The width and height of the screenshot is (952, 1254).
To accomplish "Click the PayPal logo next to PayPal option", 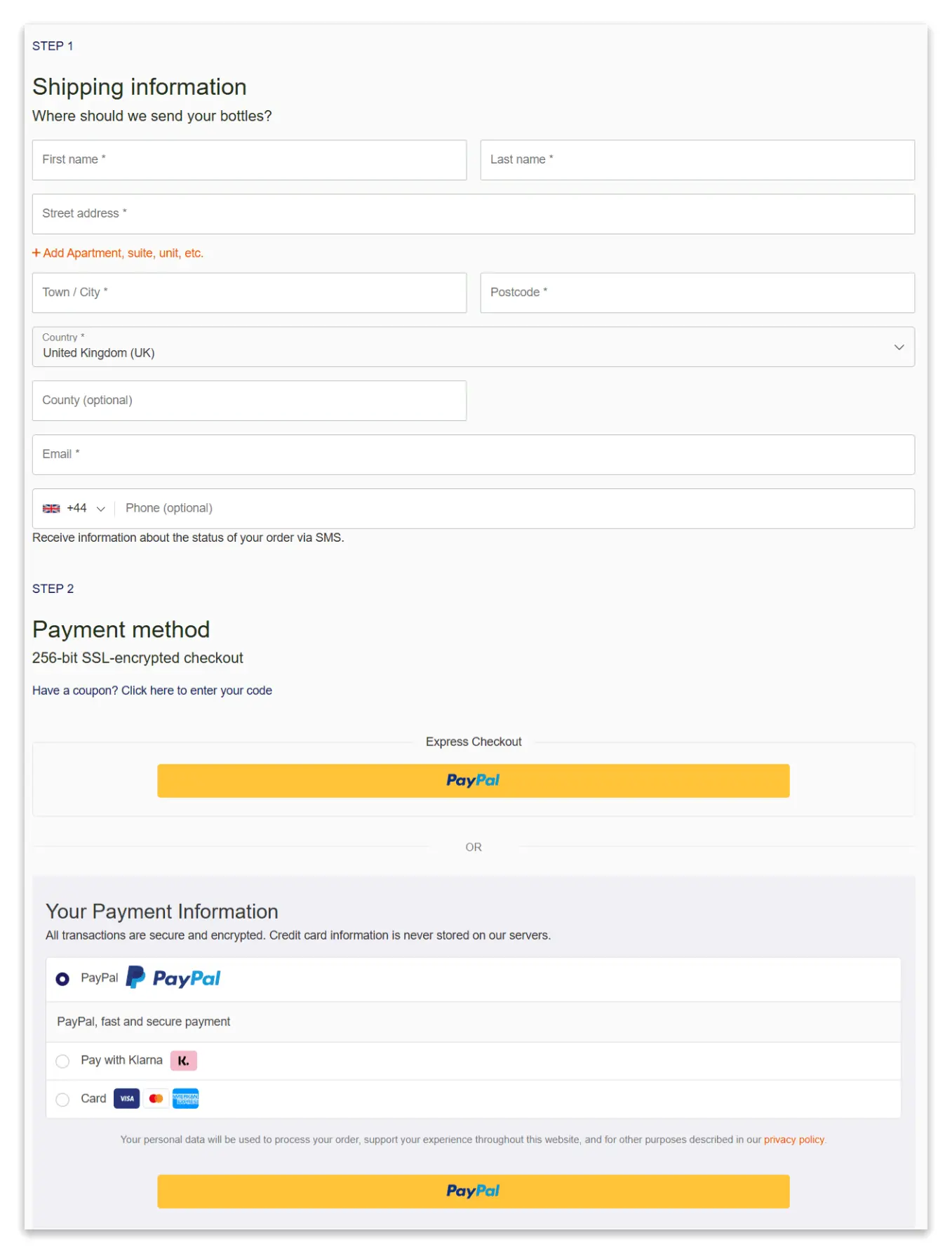I will 171,978.
